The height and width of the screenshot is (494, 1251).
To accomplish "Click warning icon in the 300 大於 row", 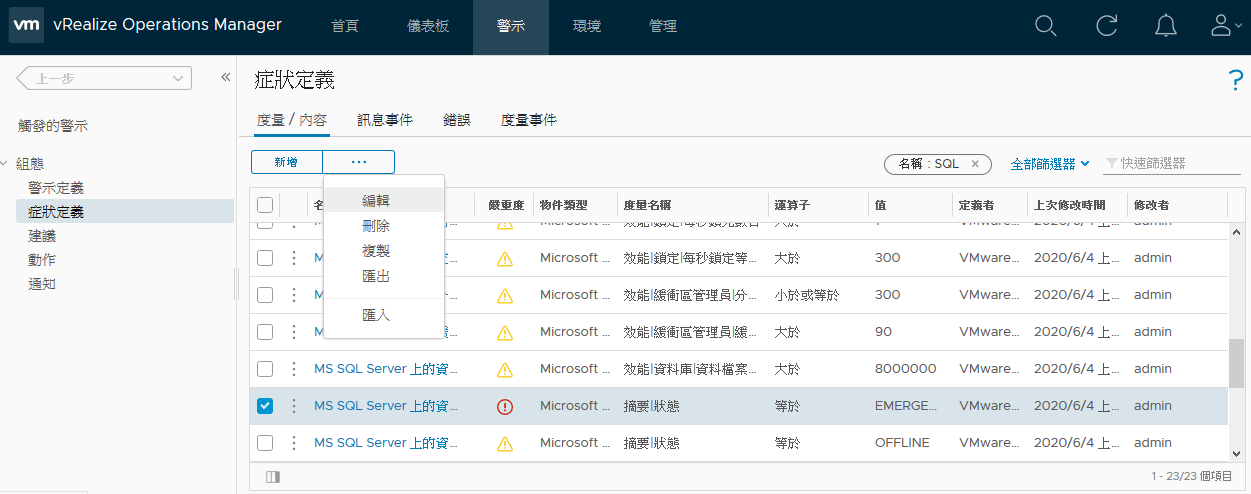I will tap(505, 258).
